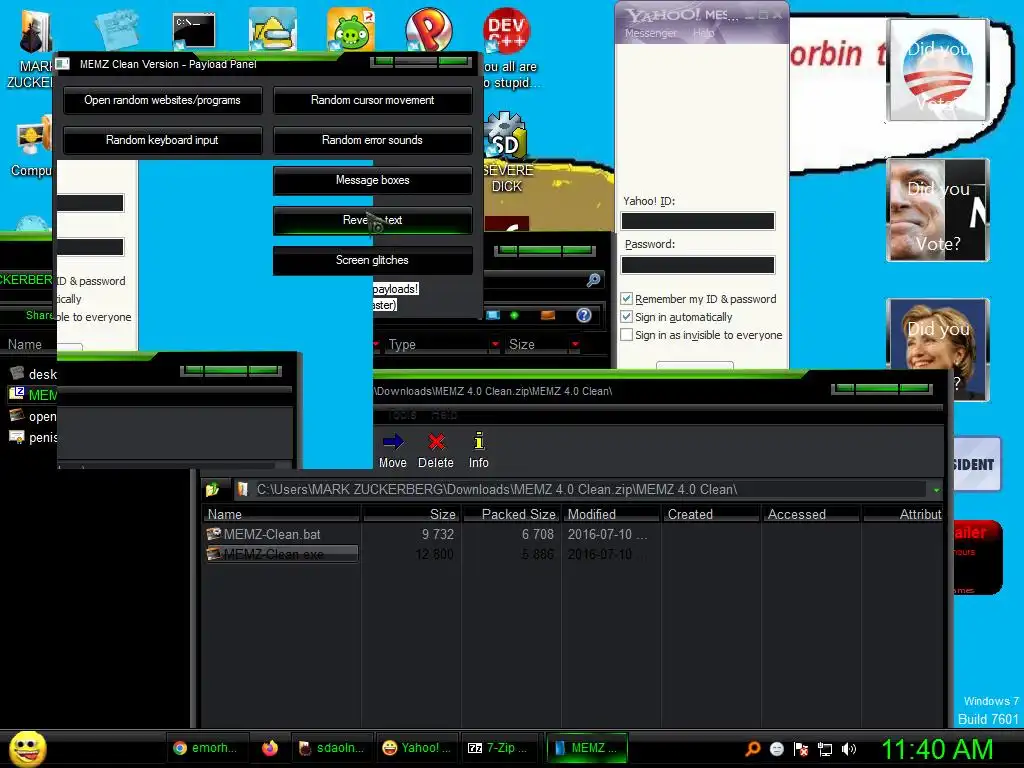This screenshot has height=768, width=1024.
Task: Open the volume speaker tray icon
Action: [x=848, y=749]
